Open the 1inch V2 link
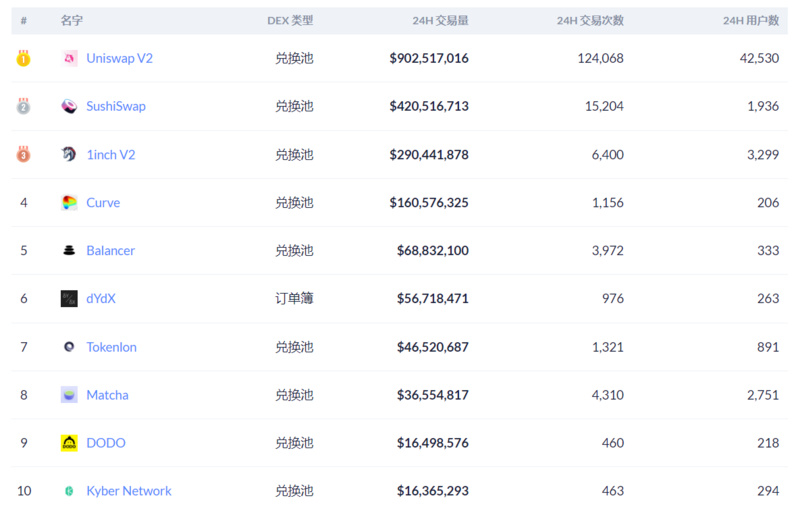 (x=111, y=155)
